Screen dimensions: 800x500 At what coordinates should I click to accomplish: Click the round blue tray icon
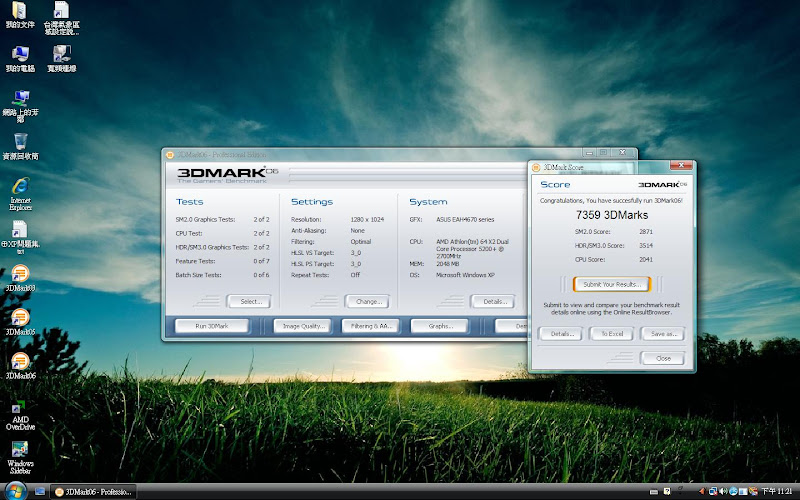[x=733, y=492]
